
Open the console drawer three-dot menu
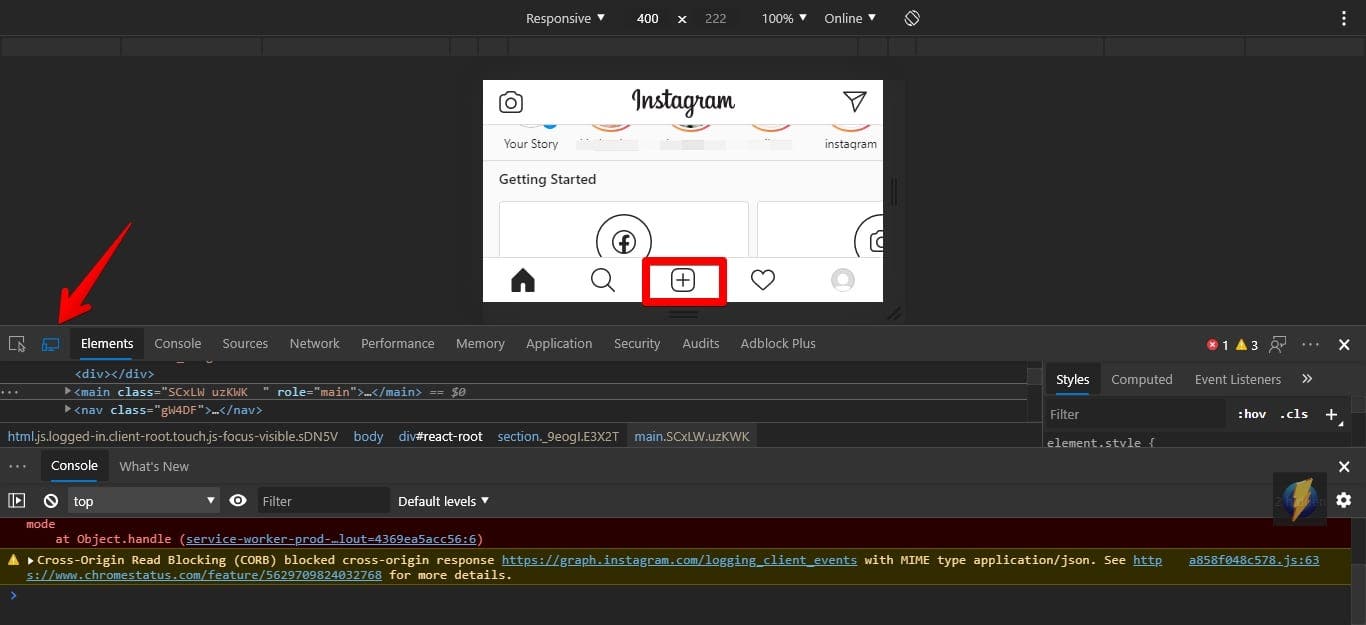[17, 466]
